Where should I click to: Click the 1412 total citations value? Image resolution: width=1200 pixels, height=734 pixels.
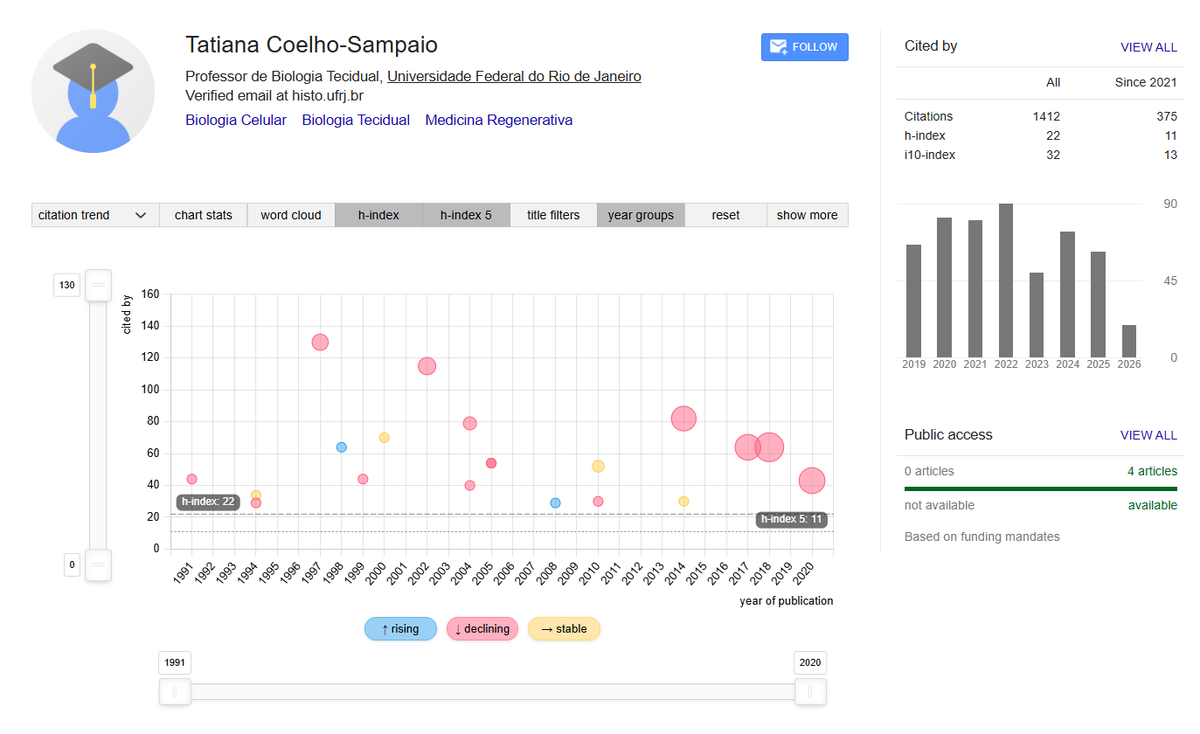pyautogui.click(x=1046, y=117)
